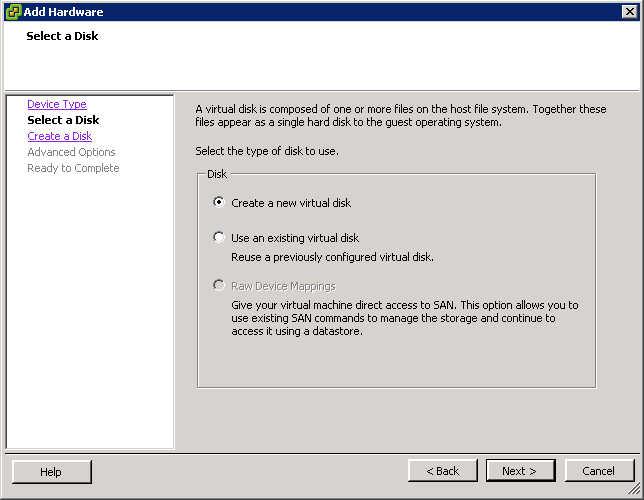Click the Create a new virtual disk label
Image resolution: width=644 pixels, height=500 pixels.
291,203
